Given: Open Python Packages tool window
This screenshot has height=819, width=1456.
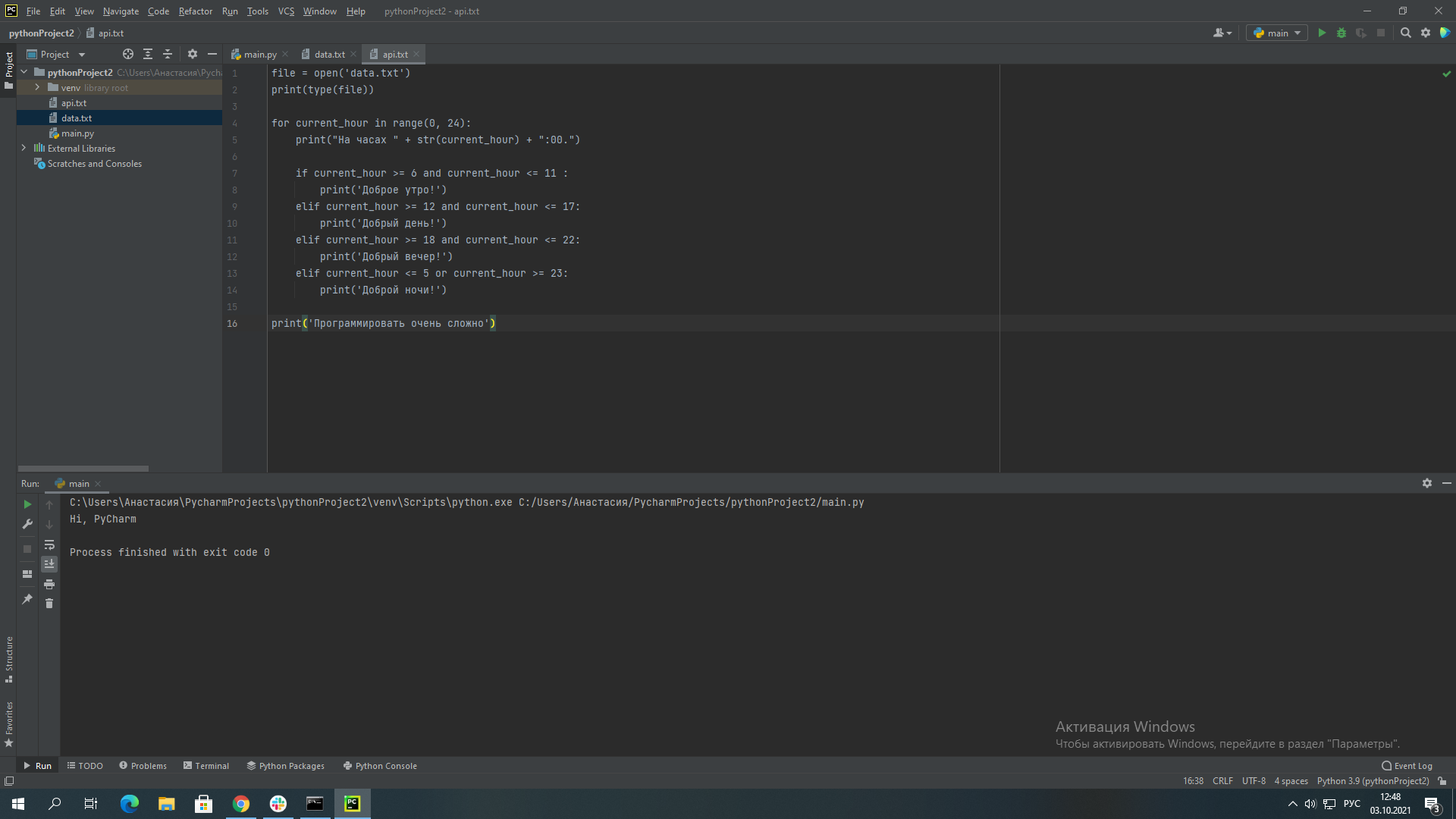Looking at the screenshot, I should [x=286, y=766].
